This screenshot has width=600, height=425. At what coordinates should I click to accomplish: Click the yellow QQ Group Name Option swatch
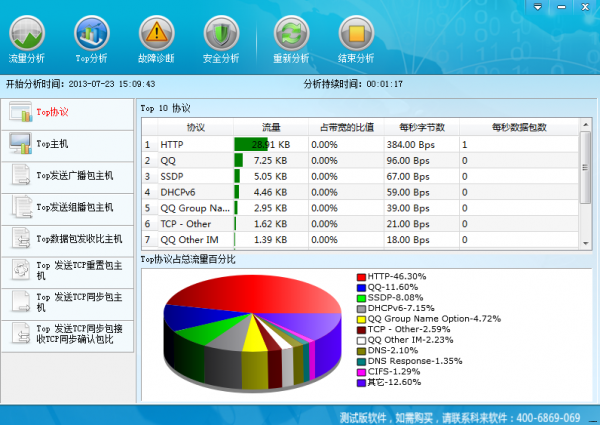[361, 319]
